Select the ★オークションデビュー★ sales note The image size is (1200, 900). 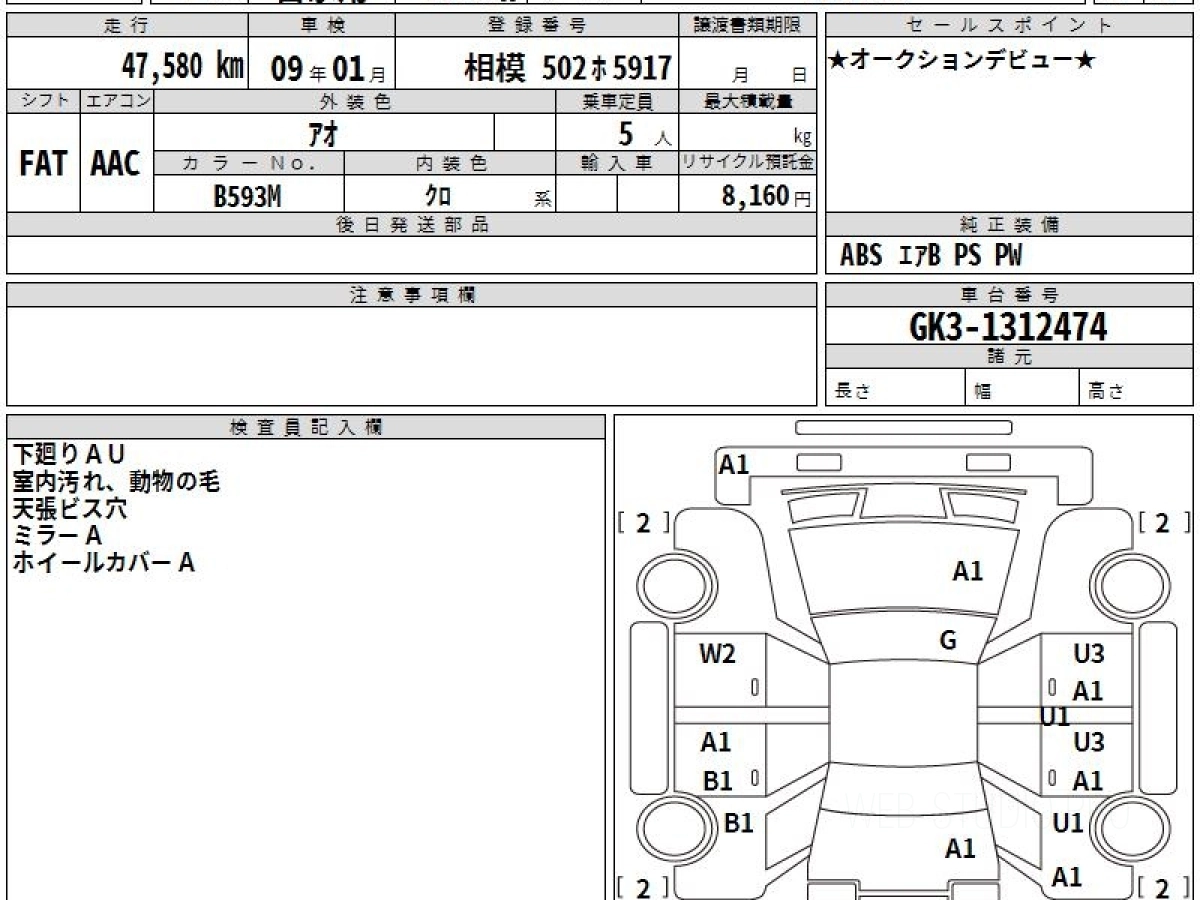[962, 61]
